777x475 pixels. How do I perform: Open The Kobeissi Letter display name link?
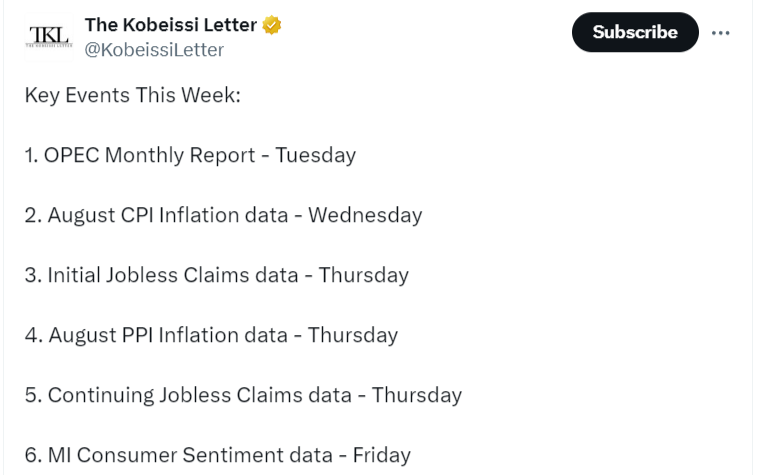[170, 25]
